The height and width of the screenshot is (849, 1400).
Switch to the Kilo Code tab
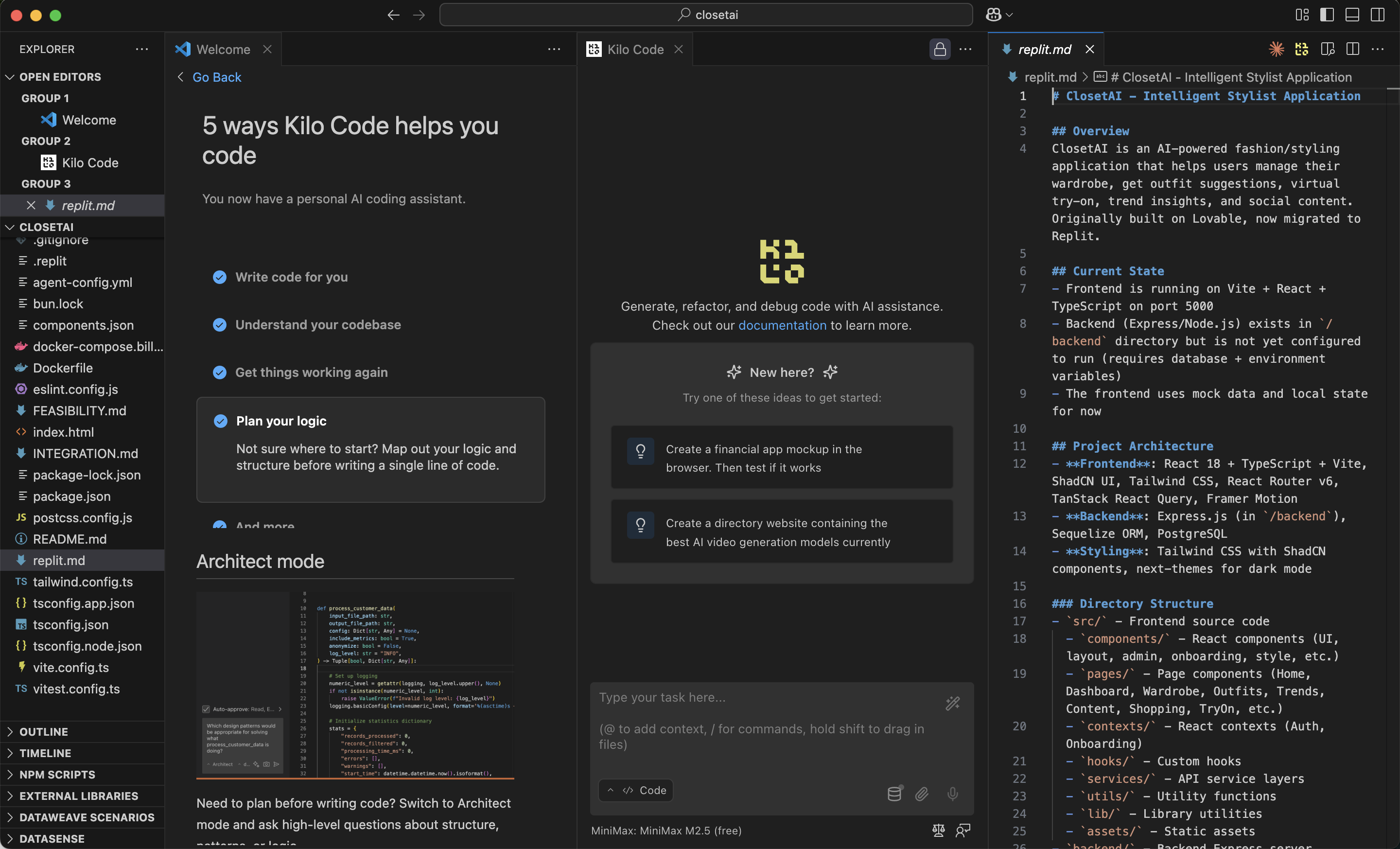[635, 50]
